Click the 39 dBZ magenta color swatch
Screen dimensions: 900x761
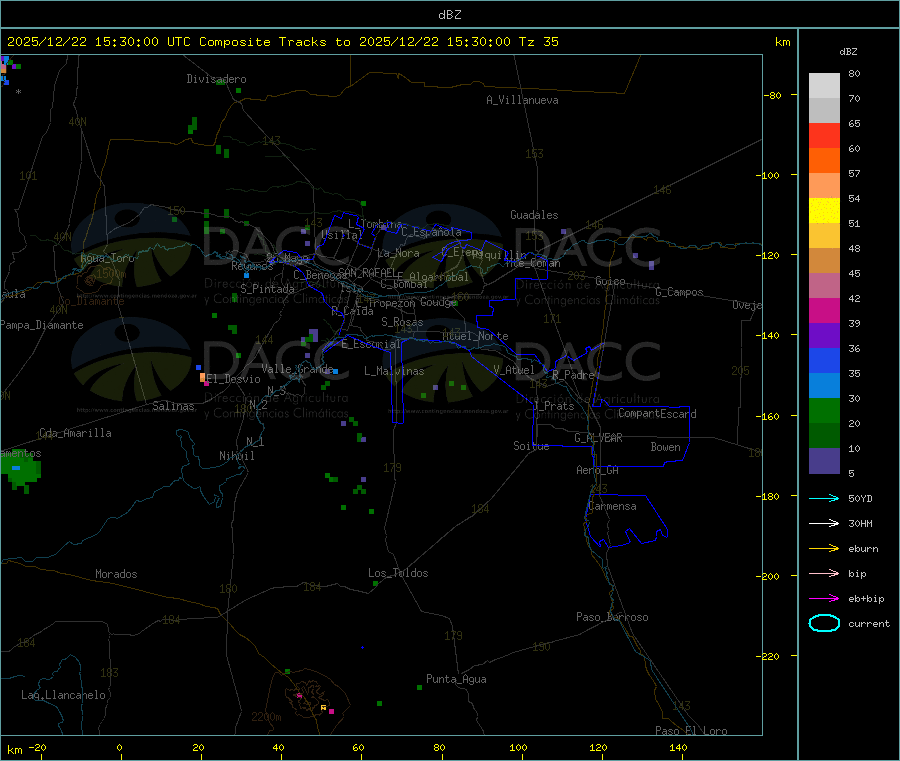pos(824,310)
